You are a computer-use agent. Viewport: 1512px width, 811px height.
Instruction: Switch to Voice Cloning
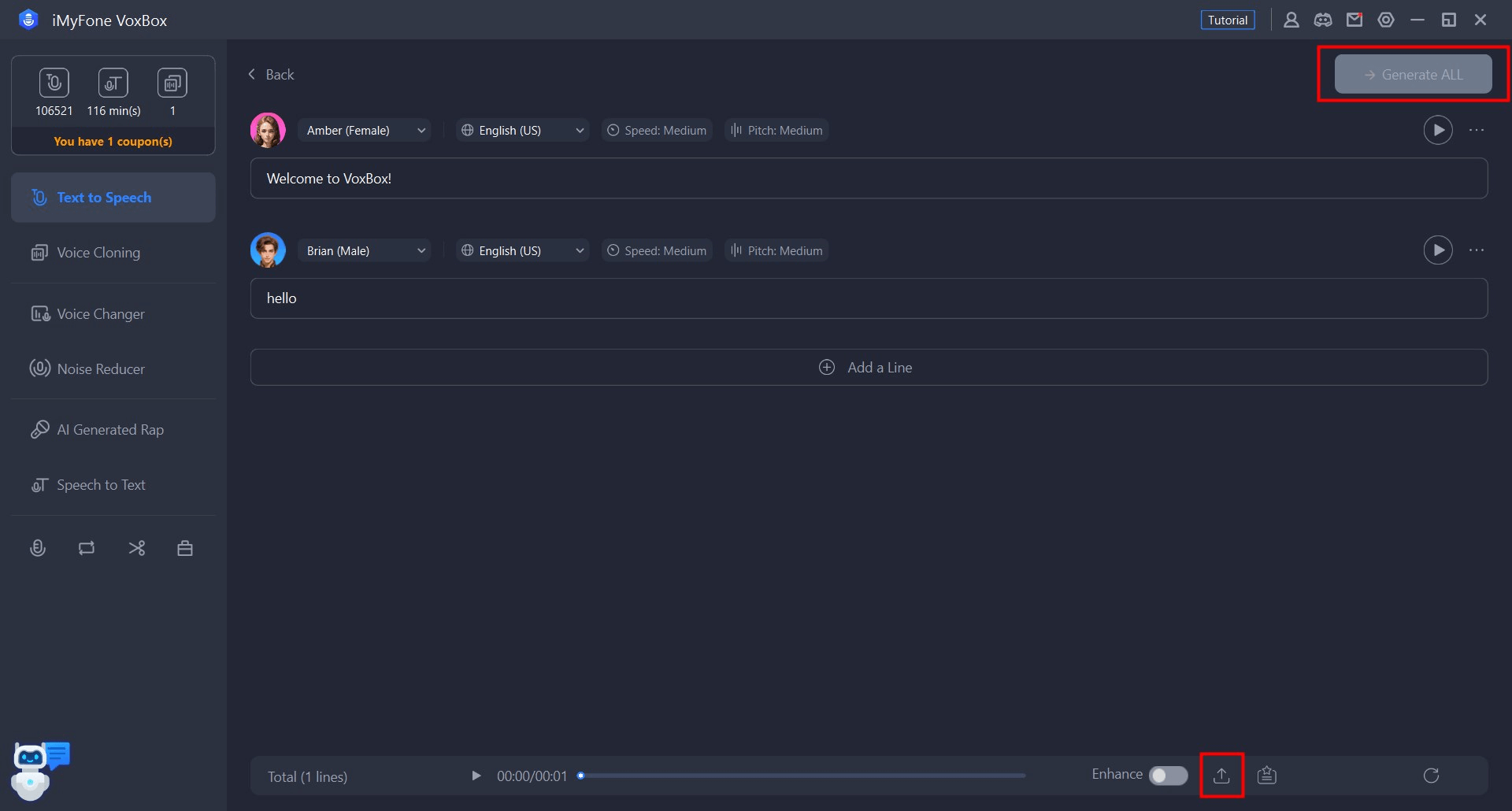pos(113,253)
